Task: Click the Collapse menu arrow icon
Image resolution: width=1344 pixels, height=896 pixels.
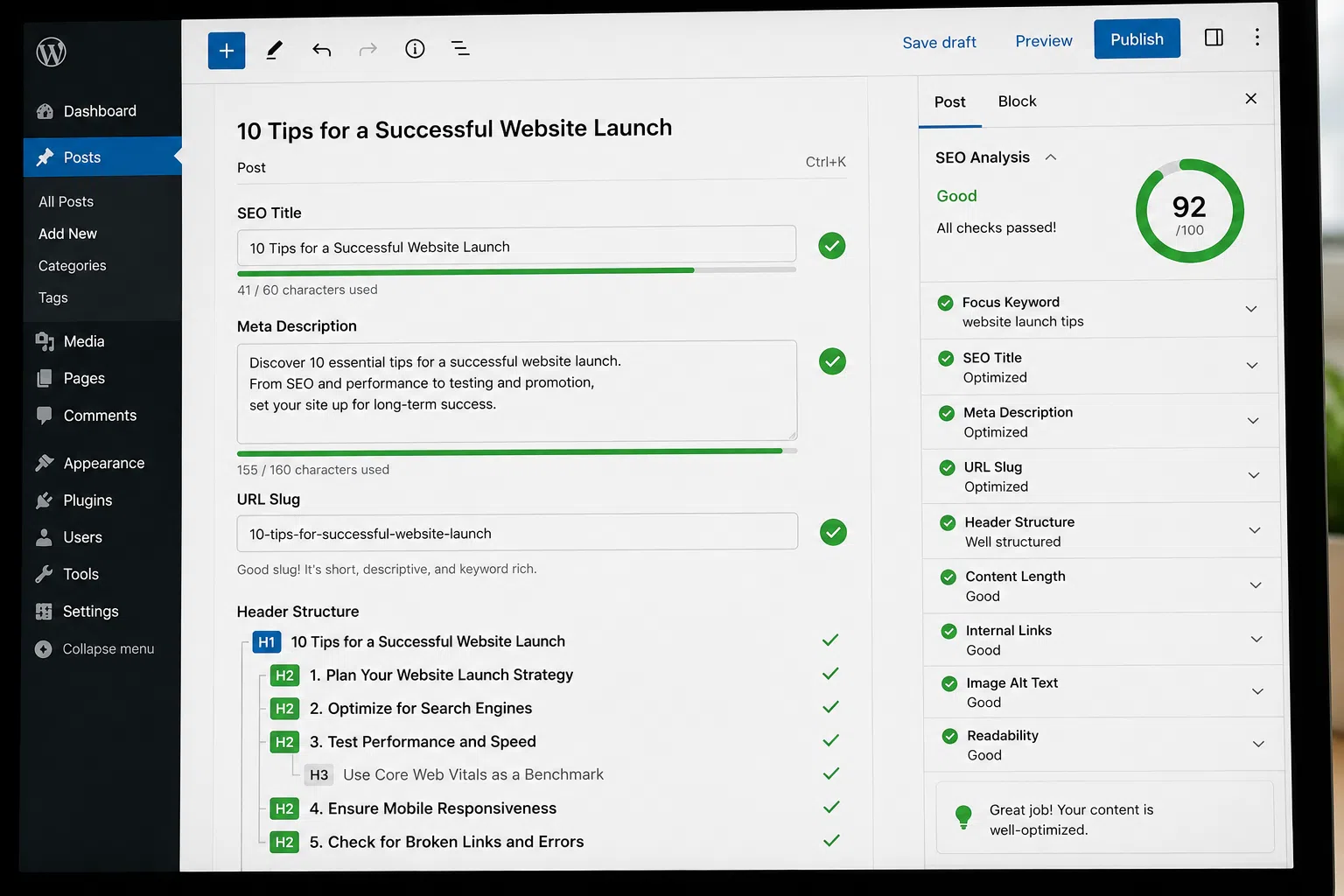Action: pos(43,649)
